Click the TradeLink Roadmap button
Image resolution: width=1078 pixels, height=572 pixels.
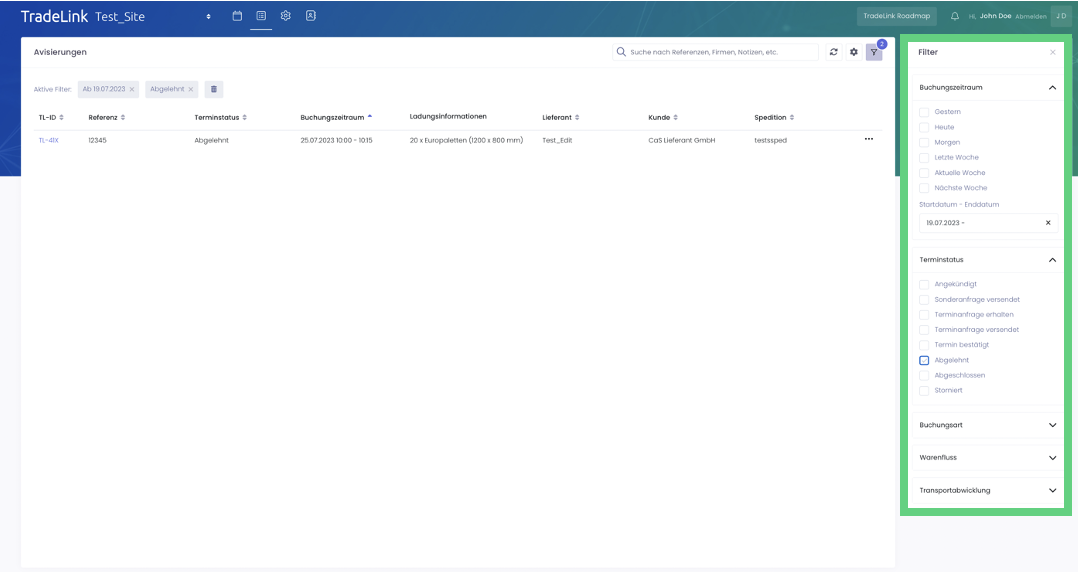[897, 16]
